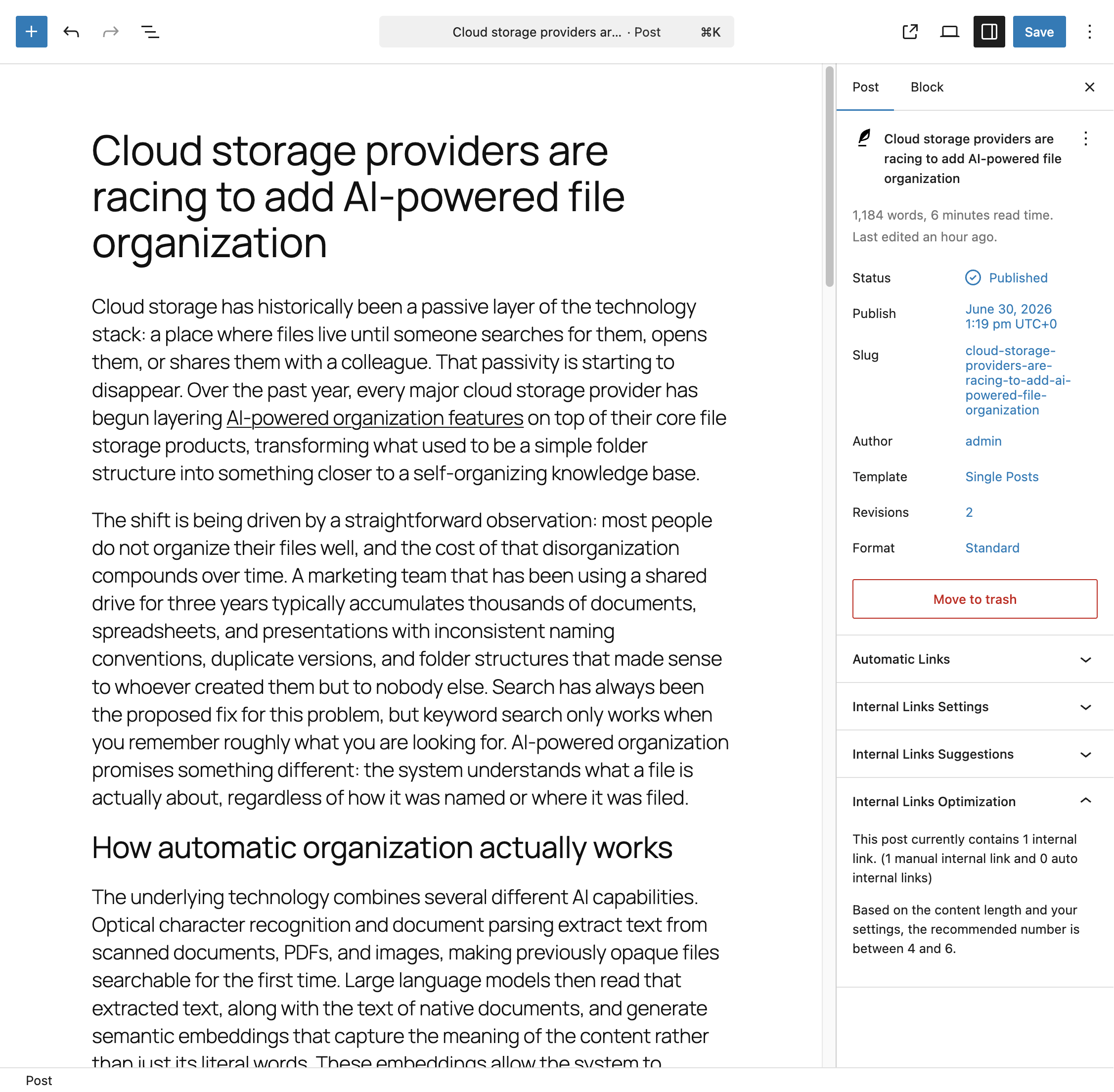
Task: Click the paragraph beginning The shift is being driven
Action: (x=410, y=659)
